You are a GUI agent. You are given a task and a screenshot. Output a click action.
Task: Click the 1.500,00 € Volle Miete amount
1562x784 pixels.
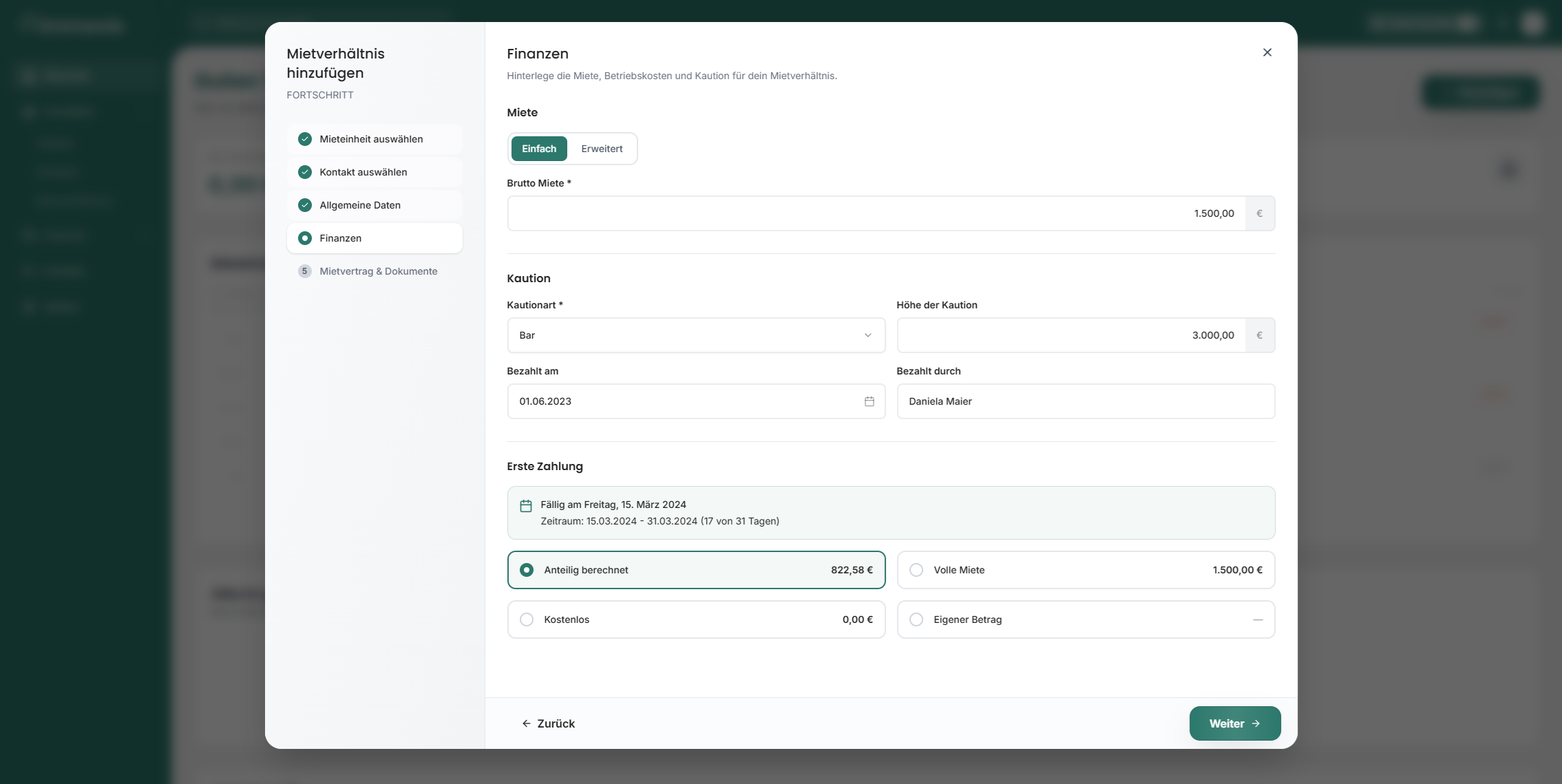coord(1237,570)
